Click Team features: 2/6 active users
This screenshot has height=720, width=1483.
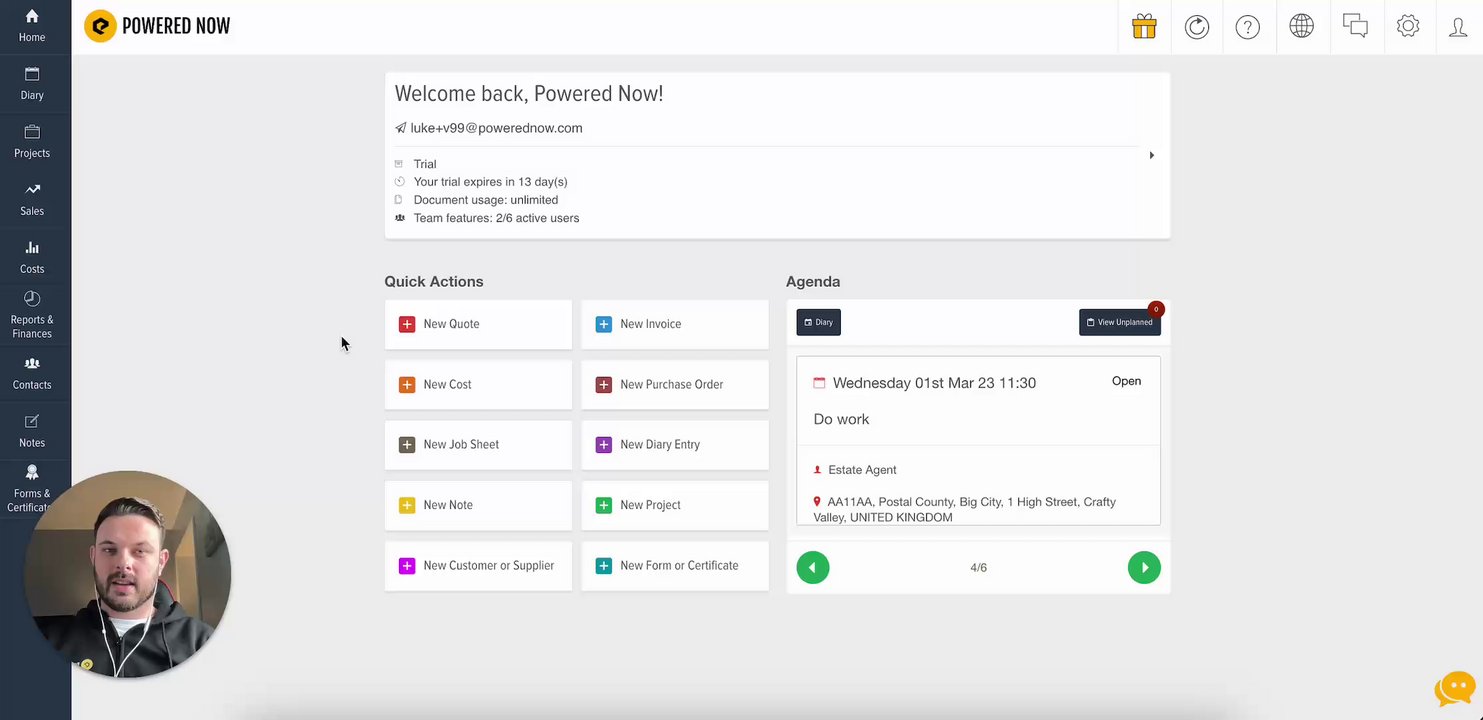point(496,218)
